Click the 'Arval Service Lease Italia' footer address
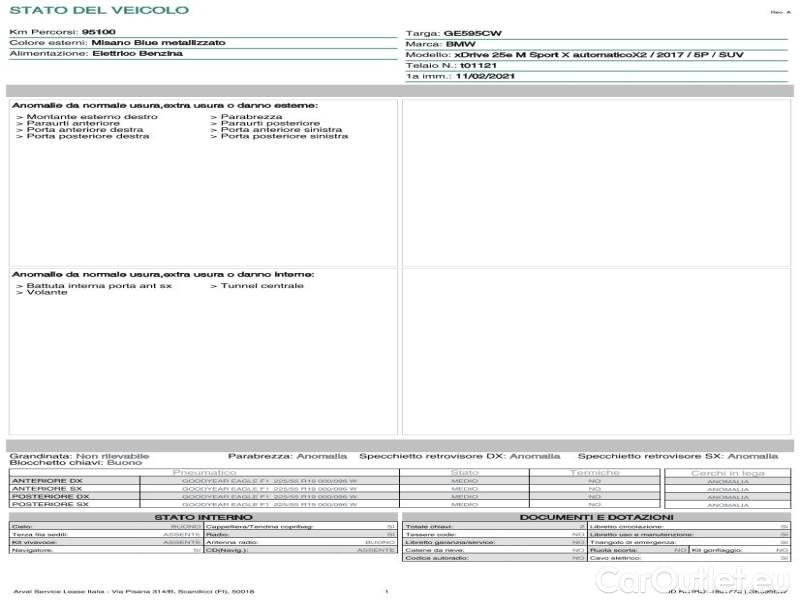 coord(134,591)
